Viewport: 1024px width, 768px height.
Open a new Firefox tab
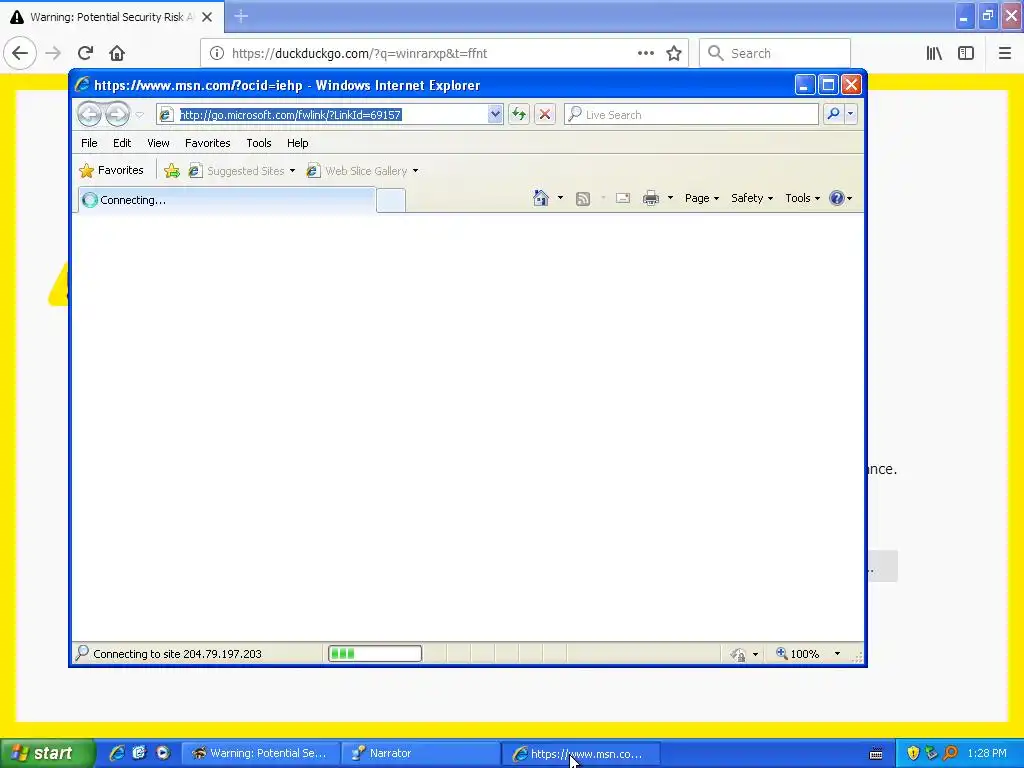241,17
